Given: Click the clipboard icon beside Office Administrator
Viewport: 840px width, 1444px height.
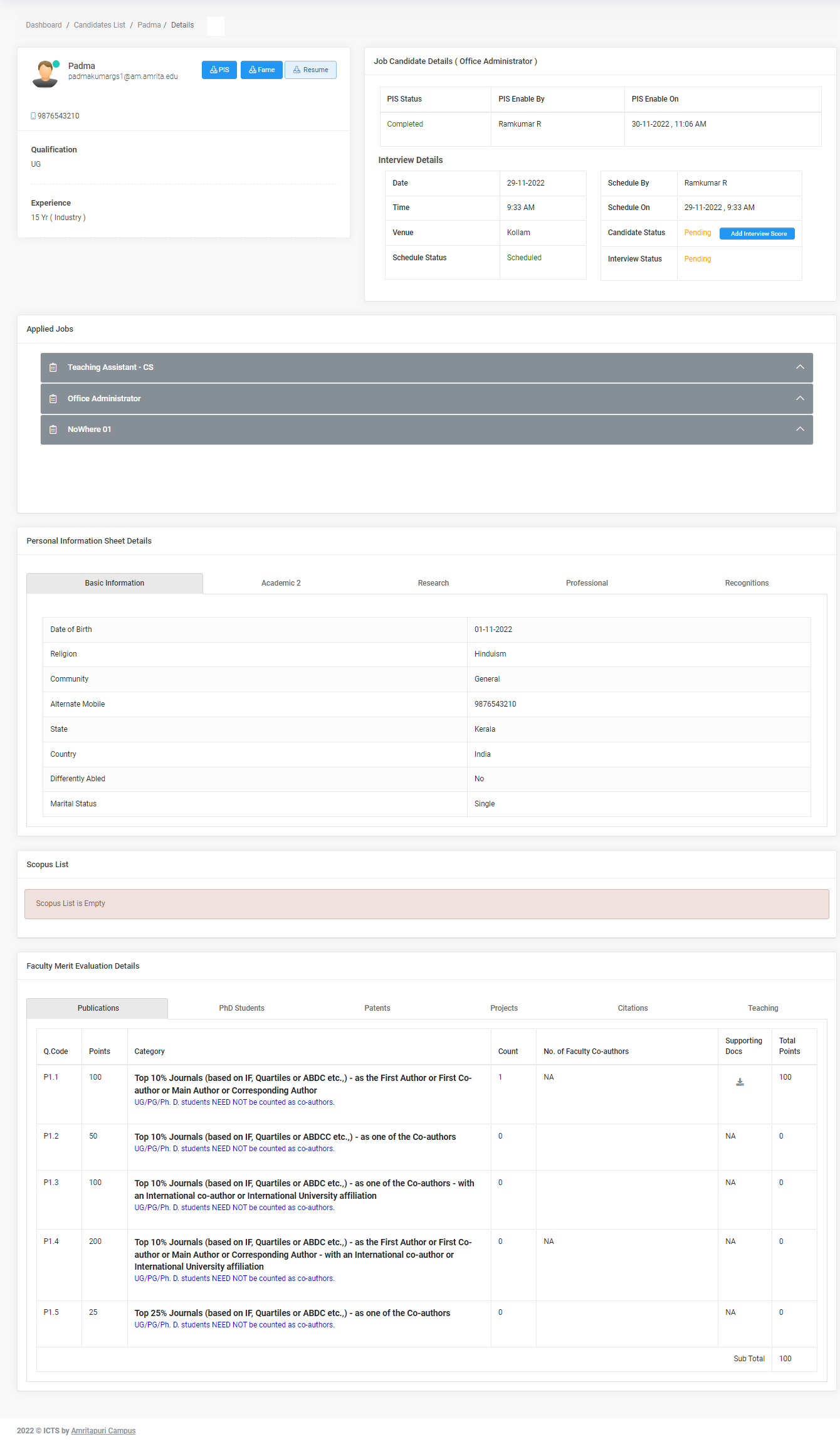Looking at the screenshot, I should click(53, 399).
